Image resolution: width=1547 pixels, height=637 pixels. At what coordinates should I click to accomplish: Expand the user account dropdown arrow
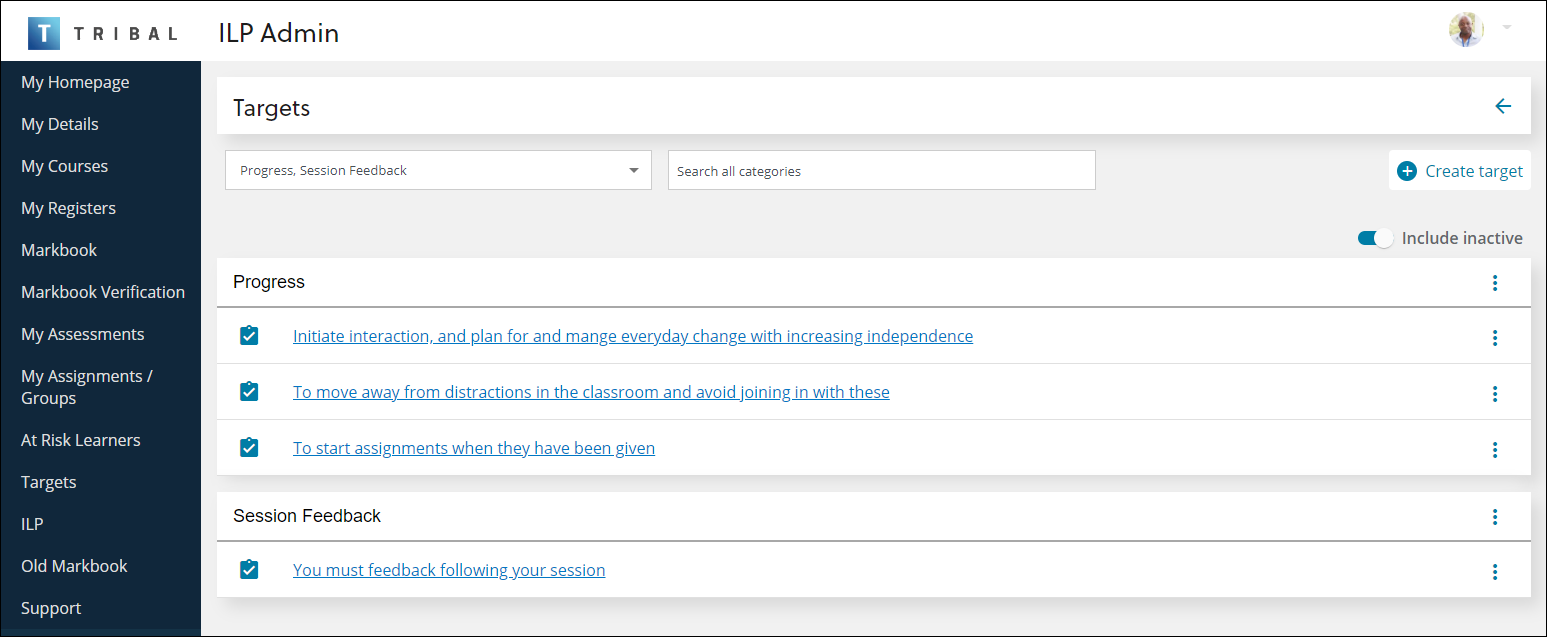tap(1506, 27)
